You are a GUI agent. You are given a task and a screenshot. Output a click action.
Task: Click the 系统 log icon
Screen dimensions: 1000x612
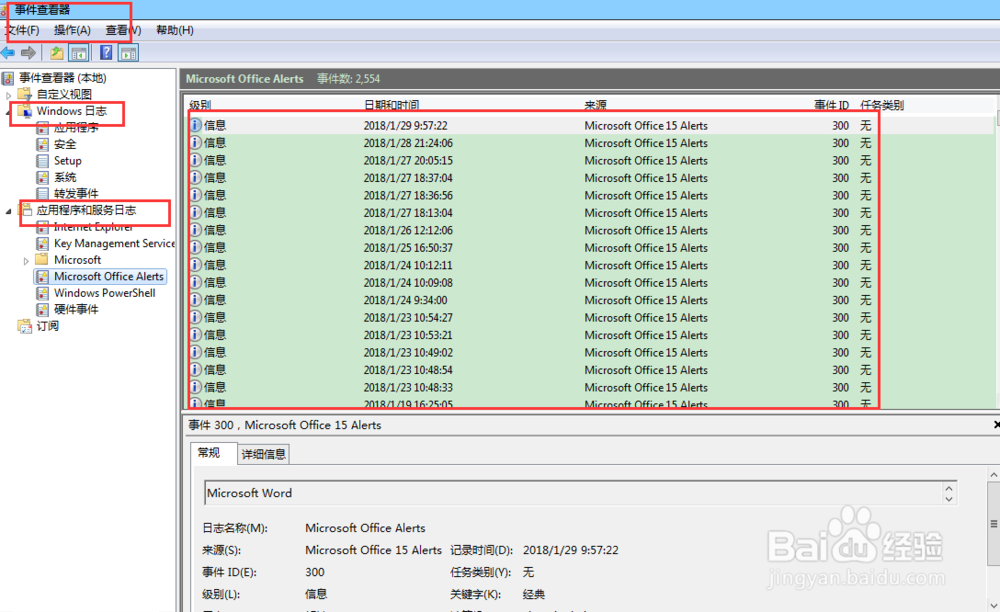43,177
